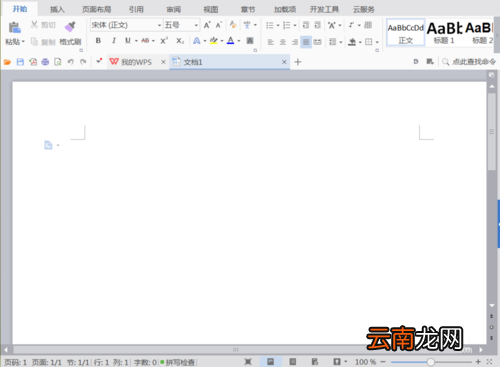Click the bullet list icon
The width and height of the screenshot is (500, 367).
(x=270, y=25)
